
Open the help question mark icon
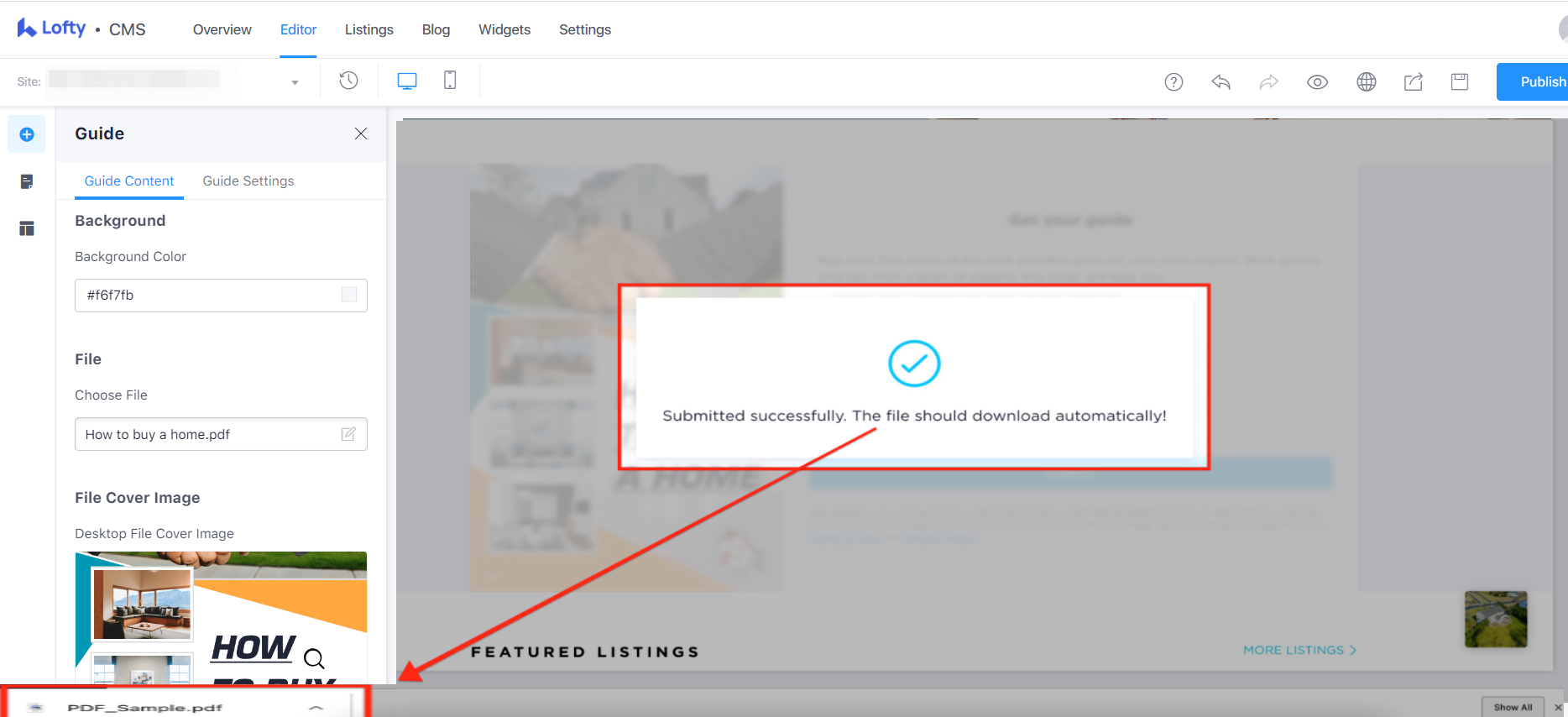(x=1173, y=81)
